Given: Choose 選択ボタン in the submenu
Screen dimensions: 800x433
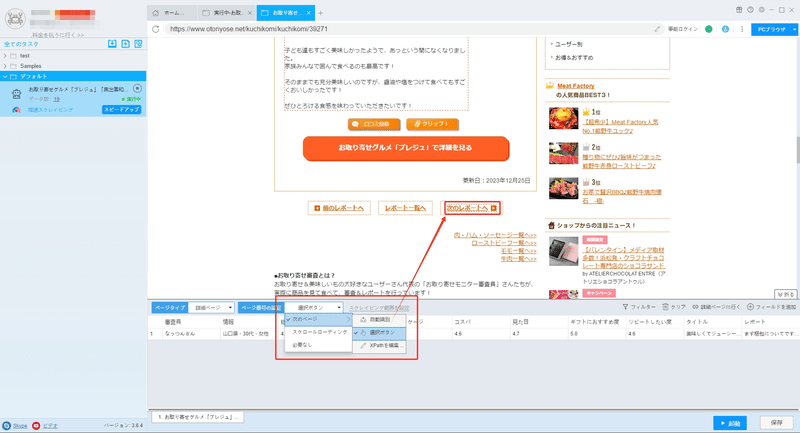Looking at the screenshot, I should (x=380, y=333).
